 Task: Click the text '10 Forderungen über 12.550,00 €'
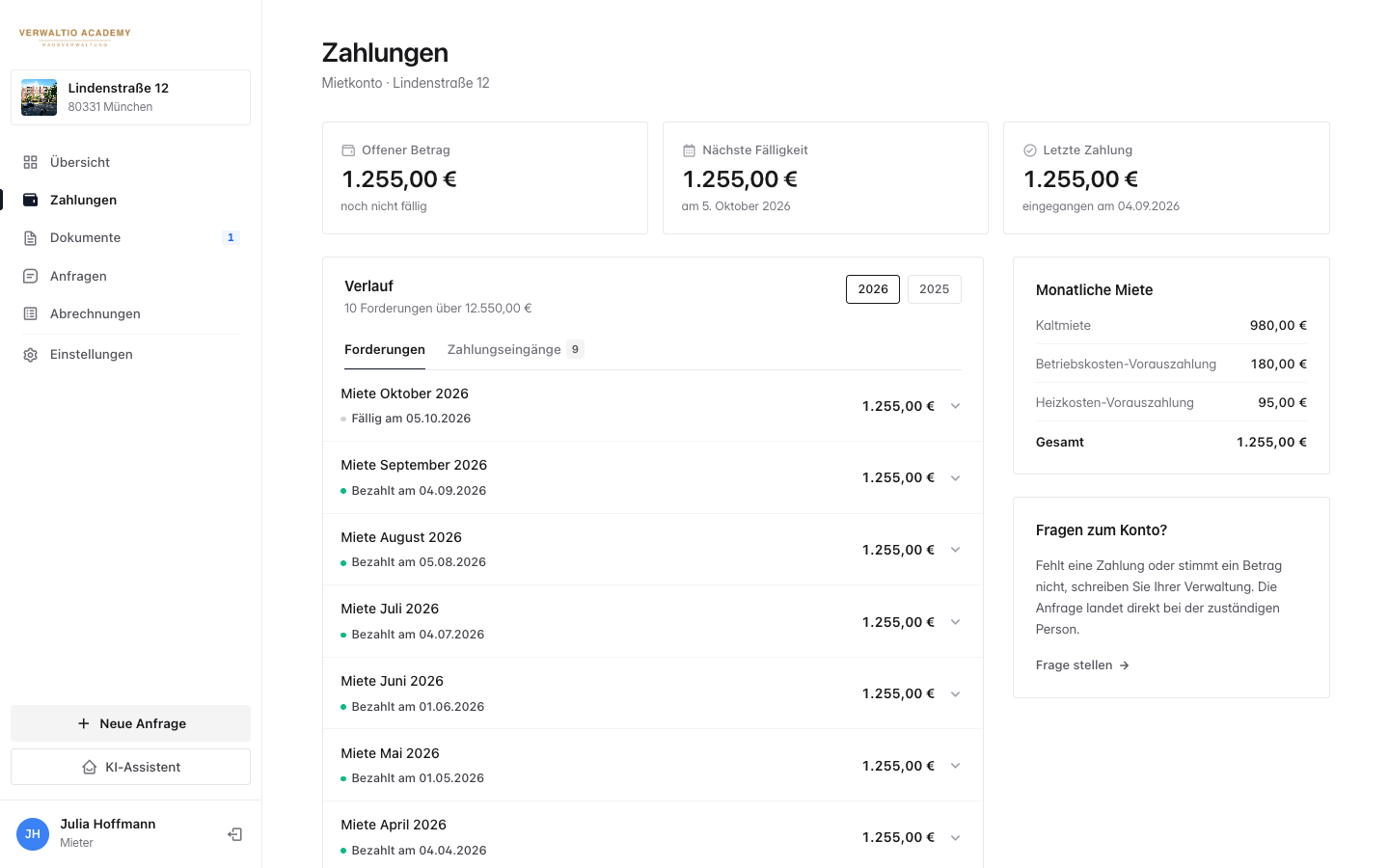tap(438, 309)
